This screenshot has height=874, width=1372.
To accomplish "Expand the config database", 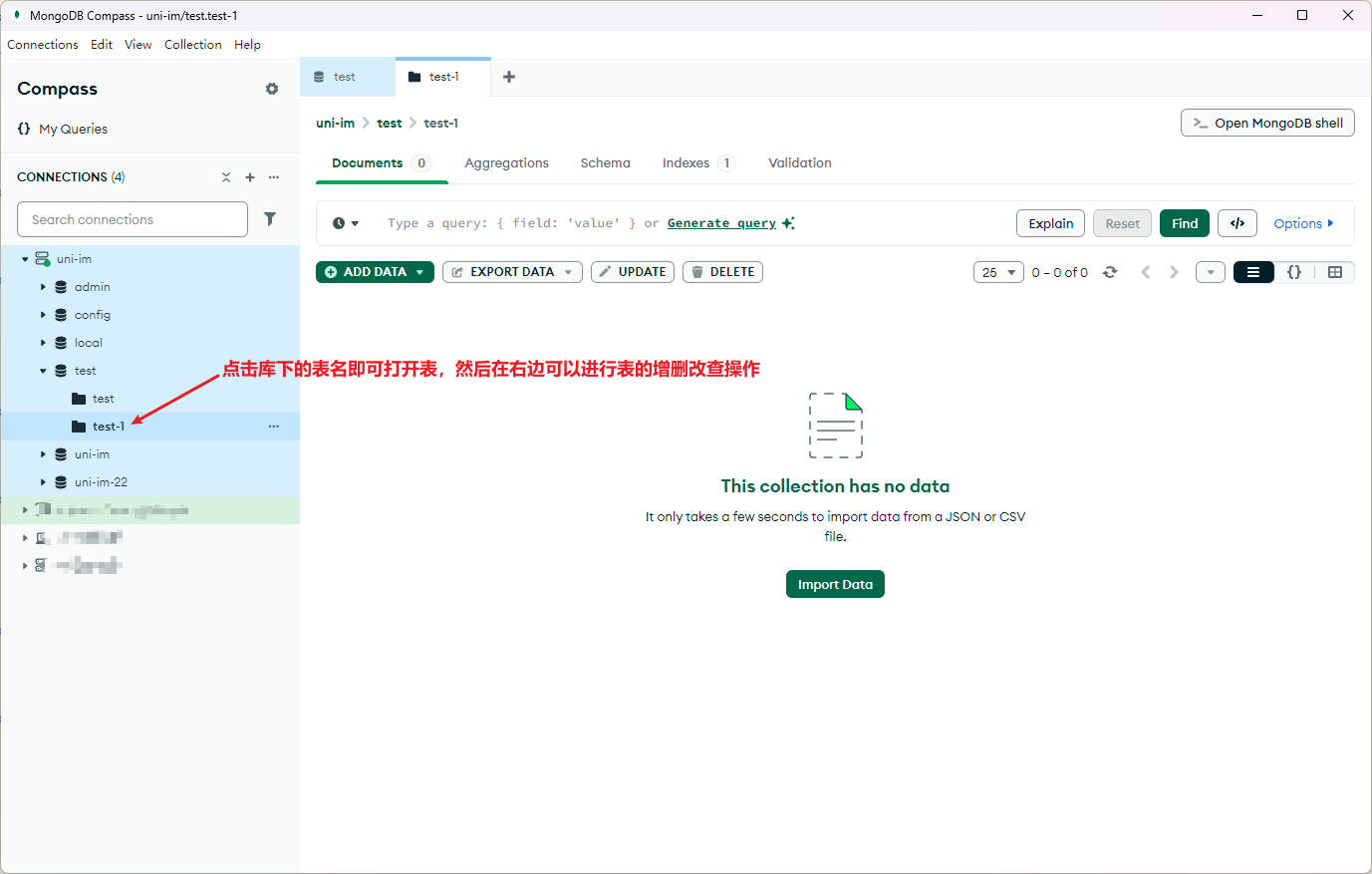I will point(43,315).
